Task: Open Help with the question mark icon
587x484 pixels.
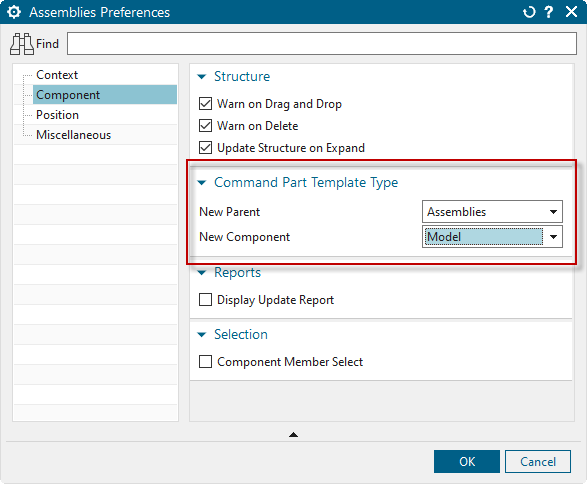Action: click(x=549, y=12)
